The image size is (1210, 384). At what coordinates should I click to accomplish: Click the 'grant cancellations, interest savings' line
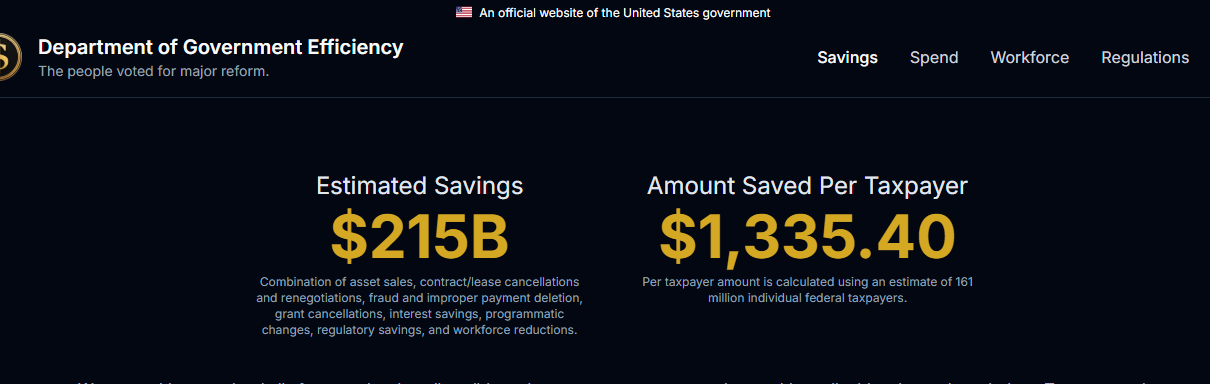coord(420,314)
